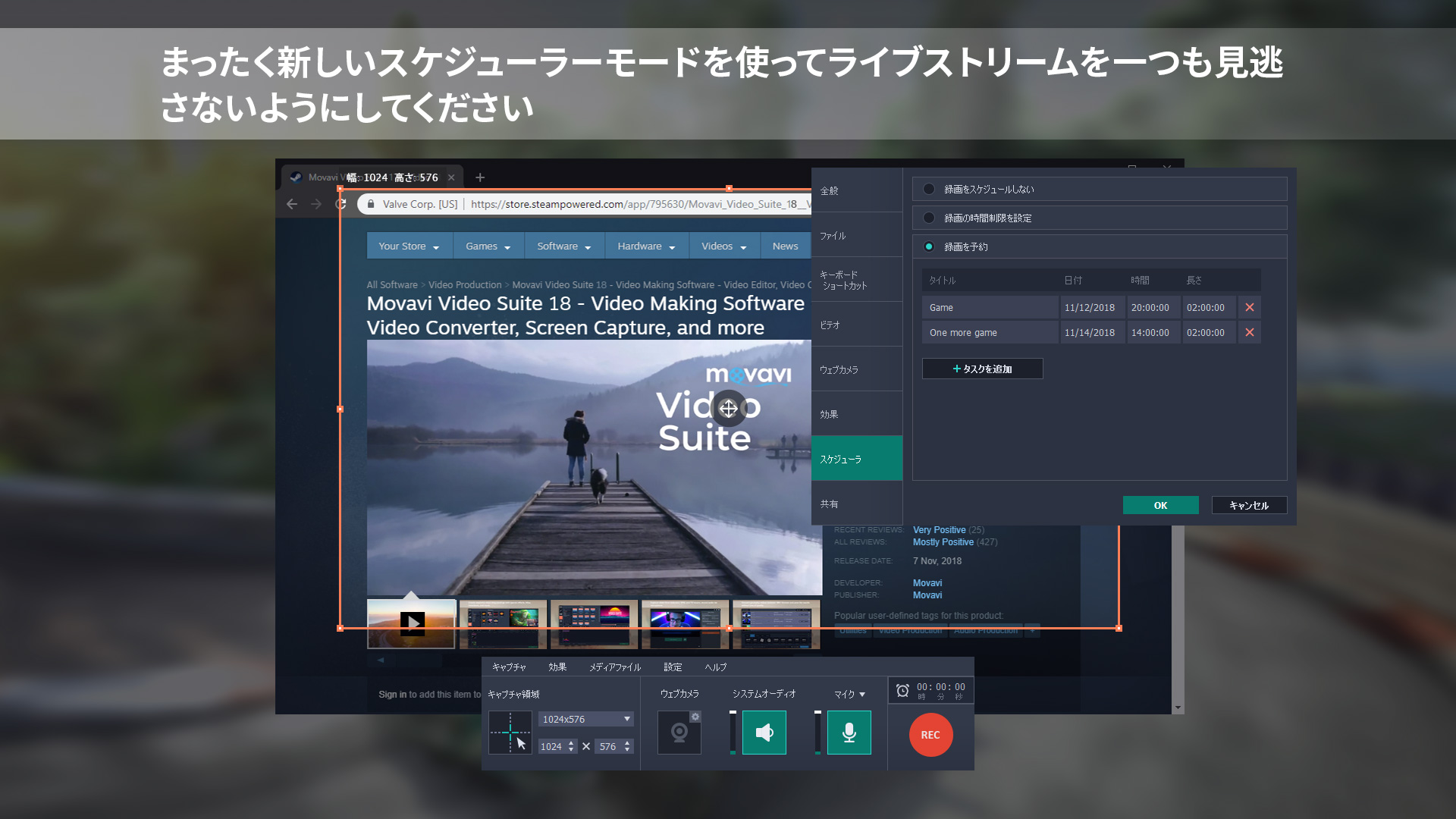Click the タスクを追加 button
This screenshot has width=1456, height=819.
[982, 369]
